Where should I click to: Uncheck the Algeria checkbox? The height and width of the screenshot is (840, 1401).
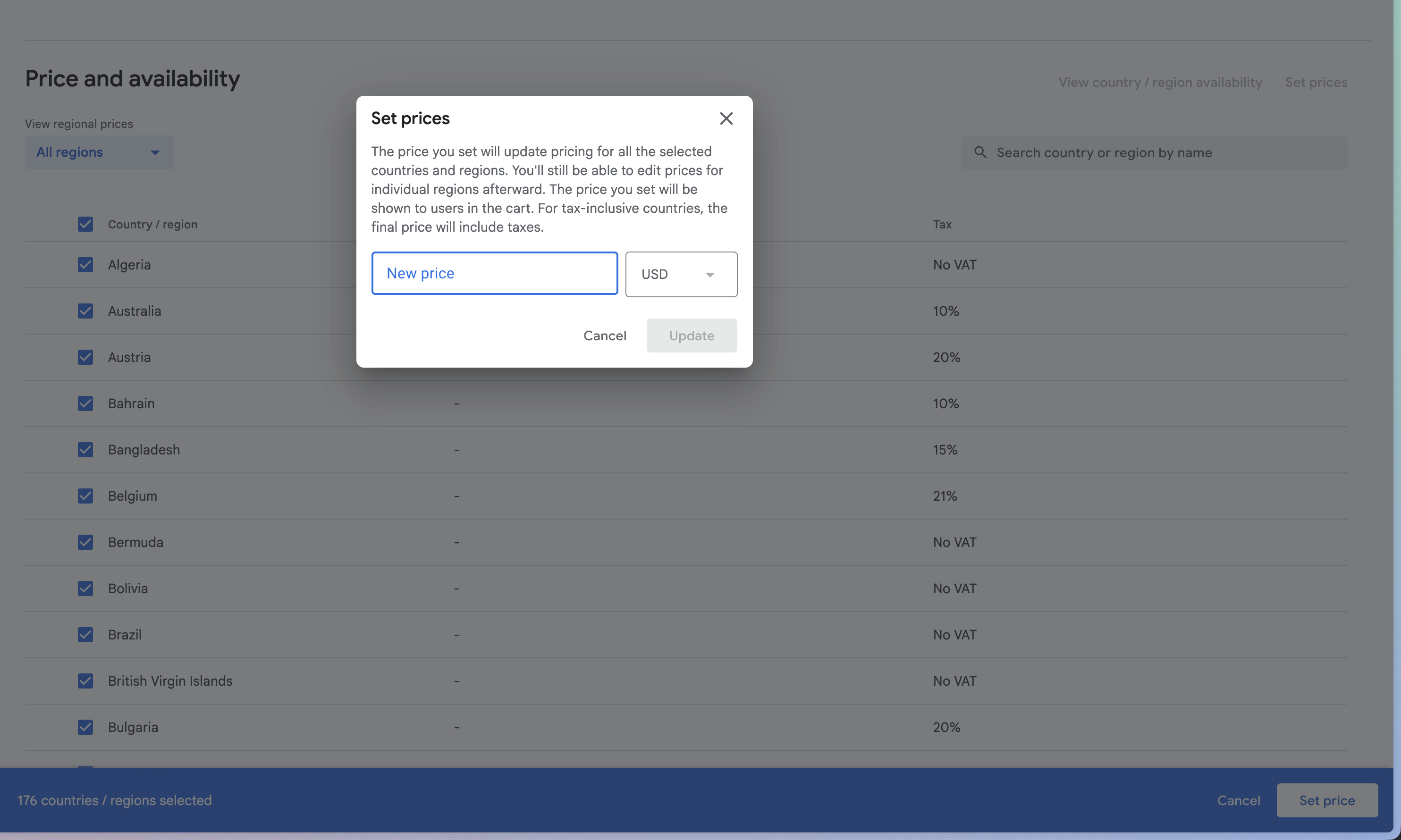pyautogui.click(x=85, y=265)
